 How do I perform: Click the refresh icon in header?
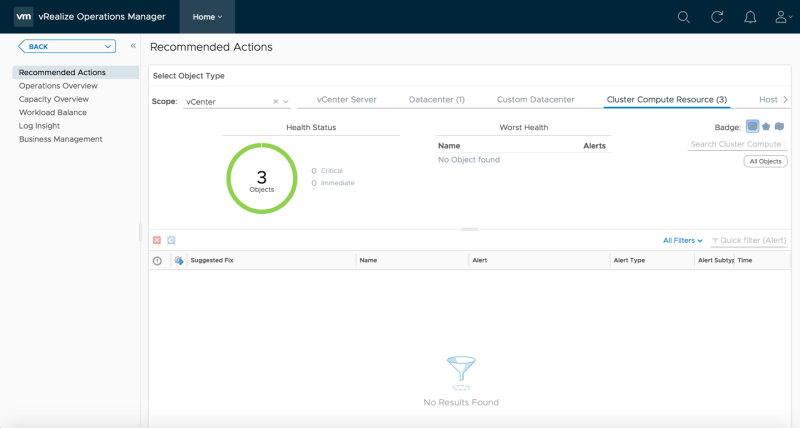(x=717, y=17)
